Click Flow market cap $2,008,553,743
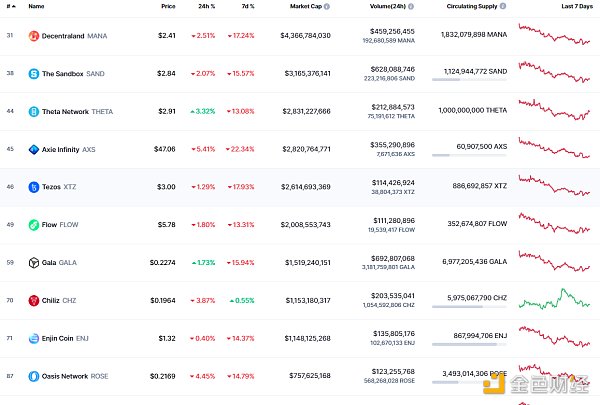This screenshot has height=405, width=600. click(305, 225)
